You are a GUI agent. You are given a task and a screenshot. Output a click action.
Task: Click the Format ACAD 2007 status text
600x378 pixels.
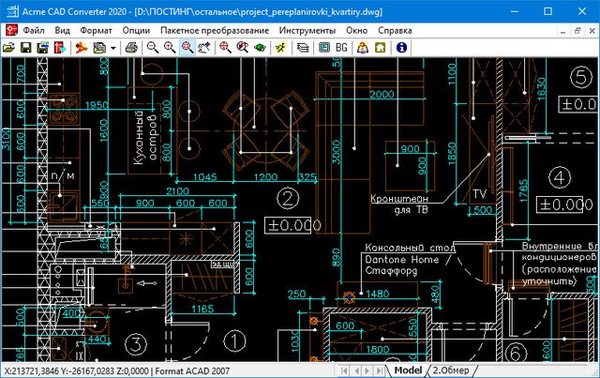(x=192, y=371)
